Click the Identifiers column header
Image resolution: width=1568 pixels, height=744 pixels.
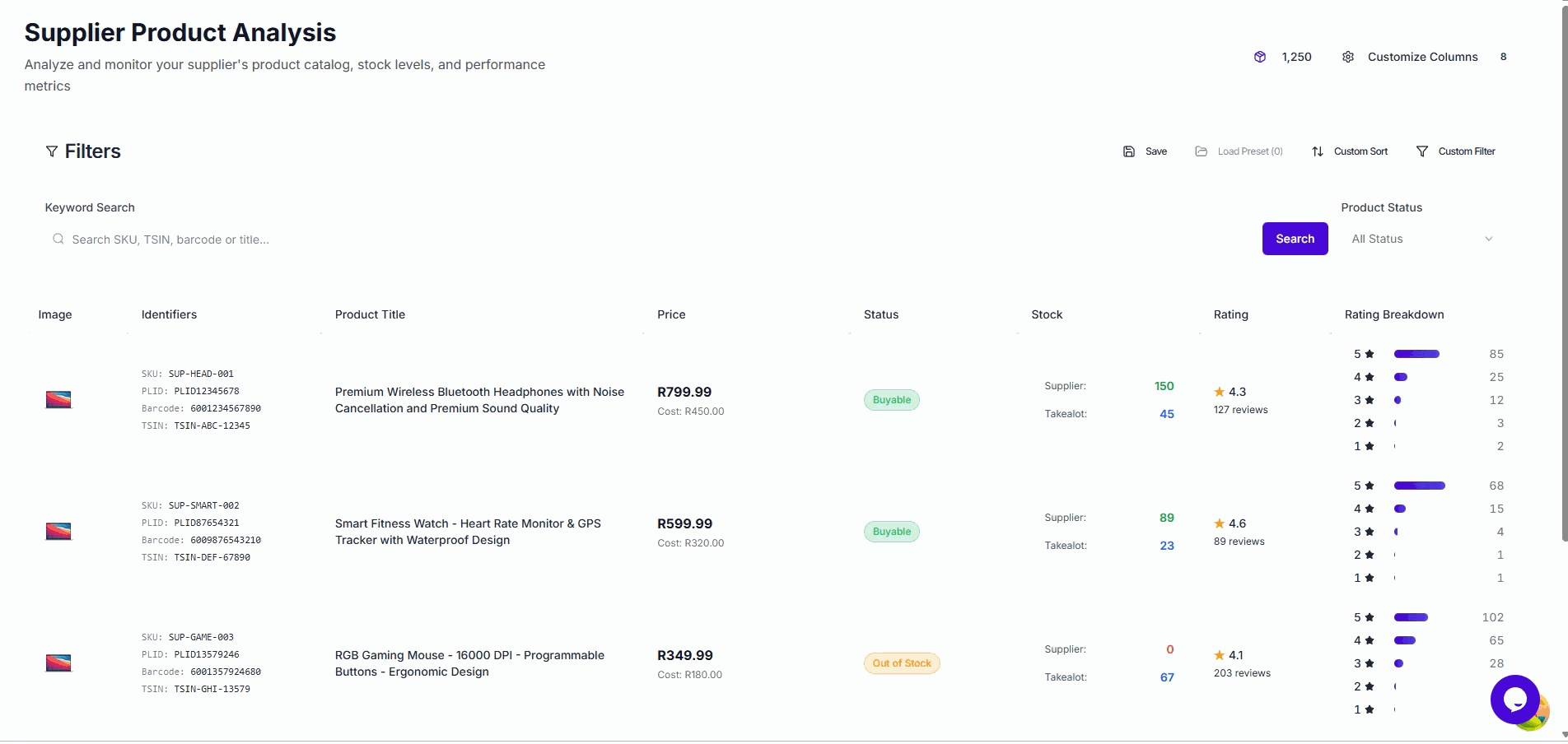169,314
